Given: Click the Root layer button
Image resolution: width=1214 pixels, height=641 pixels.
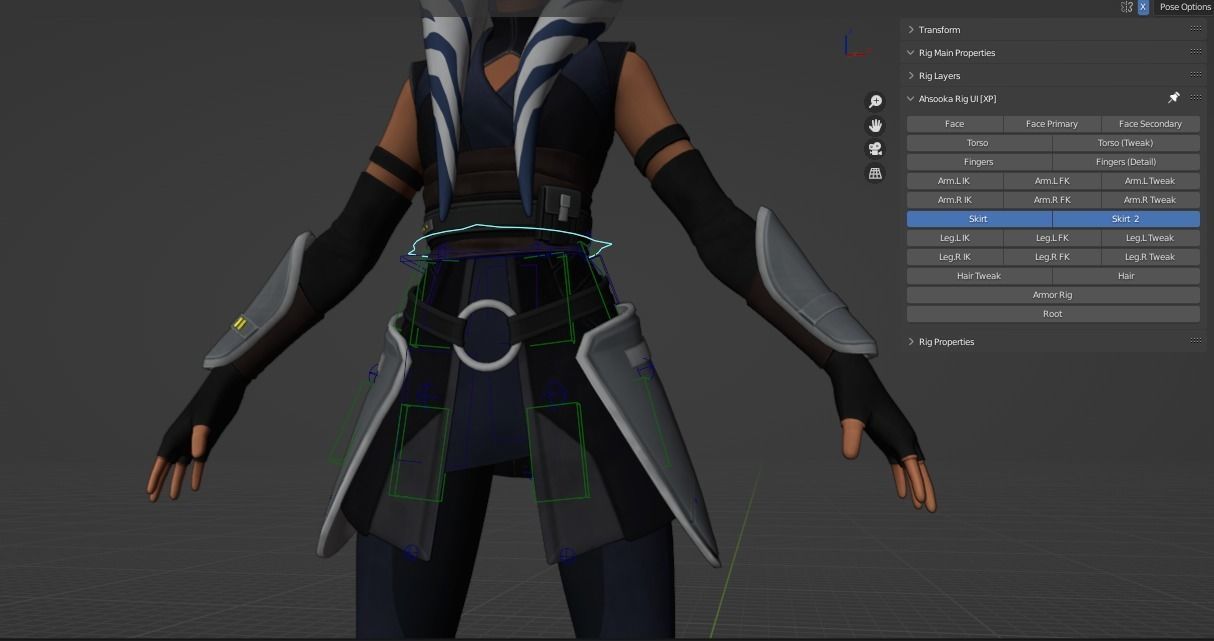Looking at the screenshot, I should pos(1053,314).
